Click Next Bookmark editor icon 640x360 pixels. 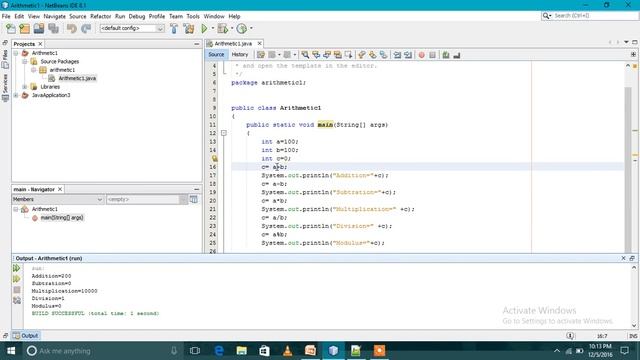373,55
